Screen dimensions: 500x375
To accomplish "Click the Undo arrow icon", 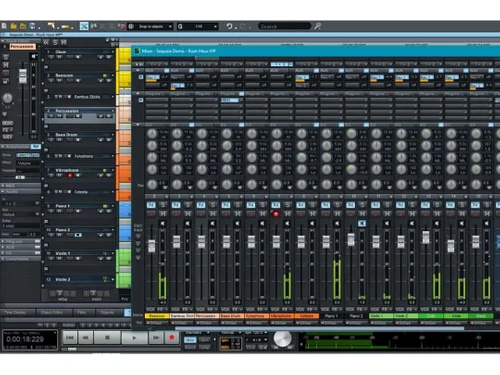I will pos(229,26).
